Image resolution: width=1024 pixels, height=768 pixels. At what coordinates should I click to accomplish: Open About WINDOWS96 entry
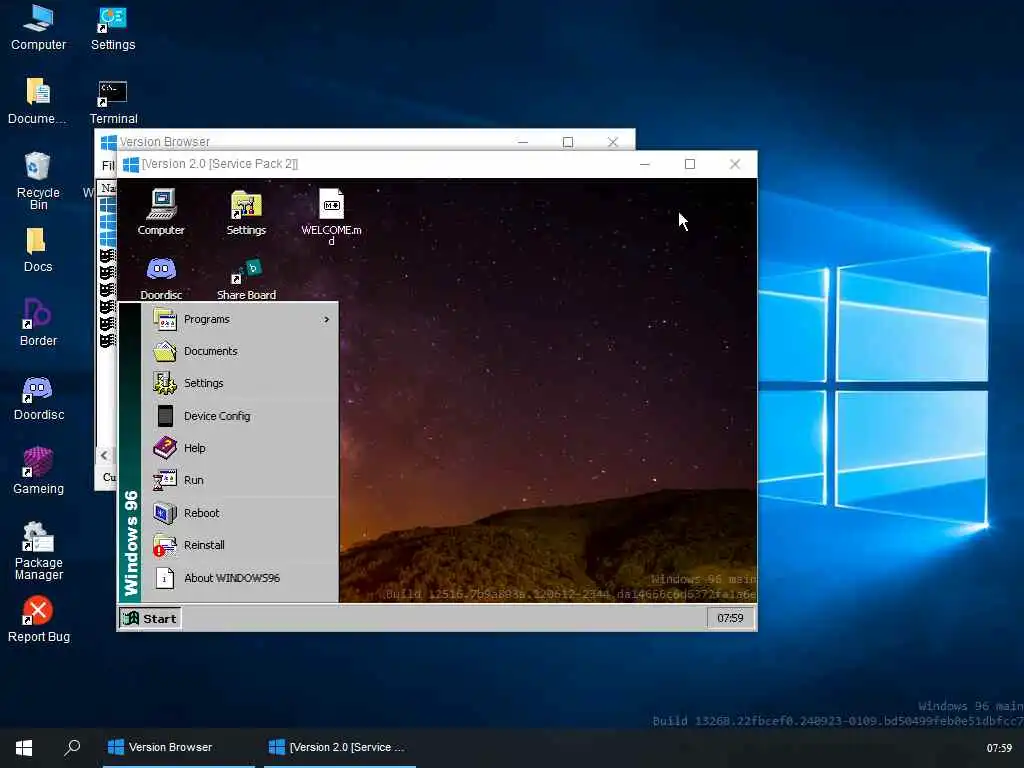[240, 578]
